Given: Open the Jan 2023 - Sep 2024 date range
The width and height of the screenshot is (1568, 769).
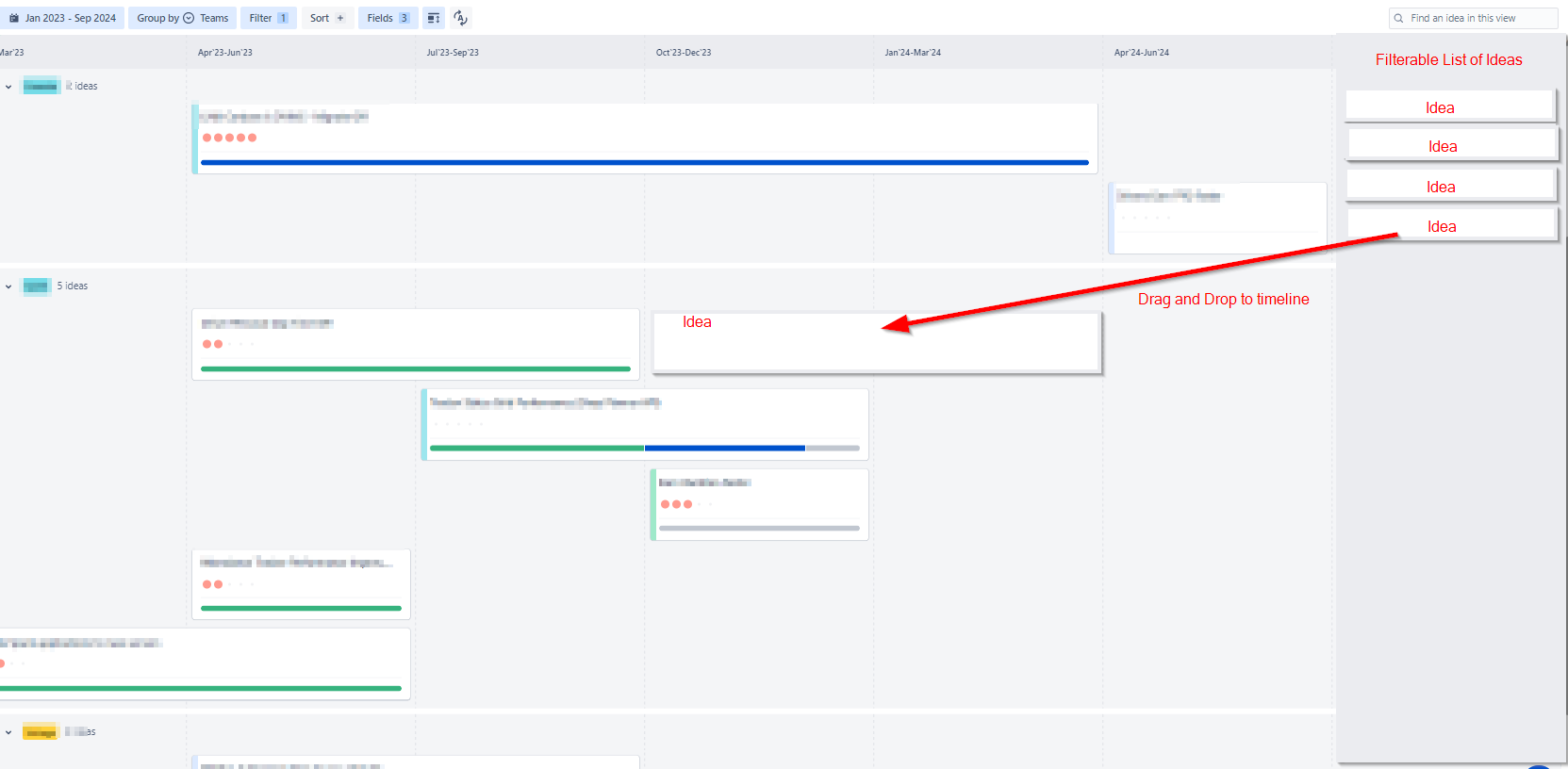Looking at the screenshot, I should (62, 18).
